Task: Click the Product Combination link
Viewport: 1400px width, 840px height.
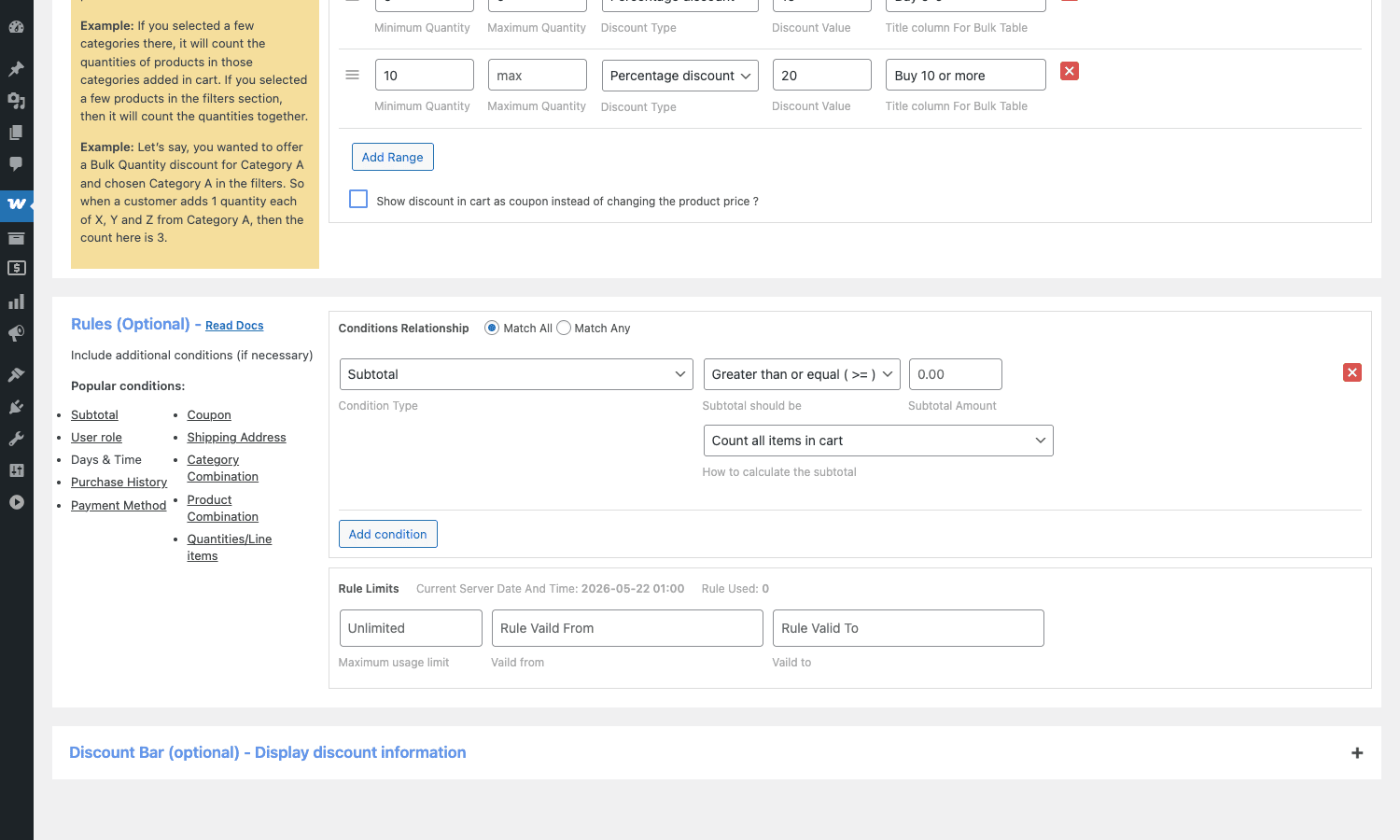Action: pyautogui.click(x=222, y=509)
